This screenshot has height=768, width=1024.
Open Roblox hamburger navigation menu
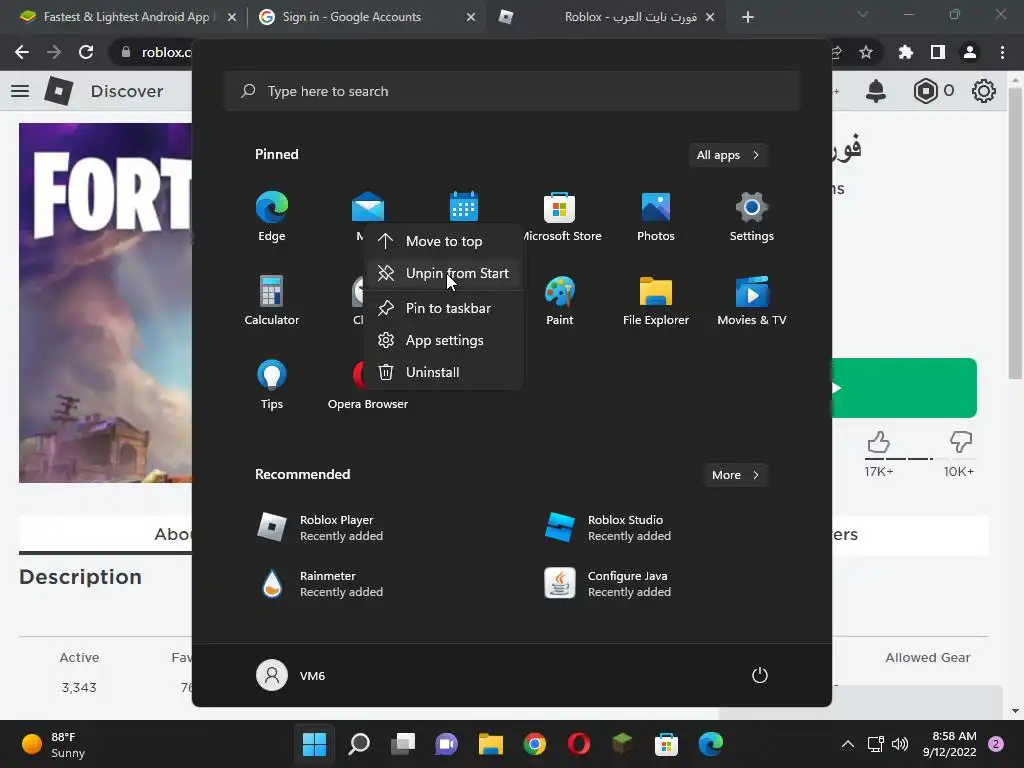click(20, 91)
